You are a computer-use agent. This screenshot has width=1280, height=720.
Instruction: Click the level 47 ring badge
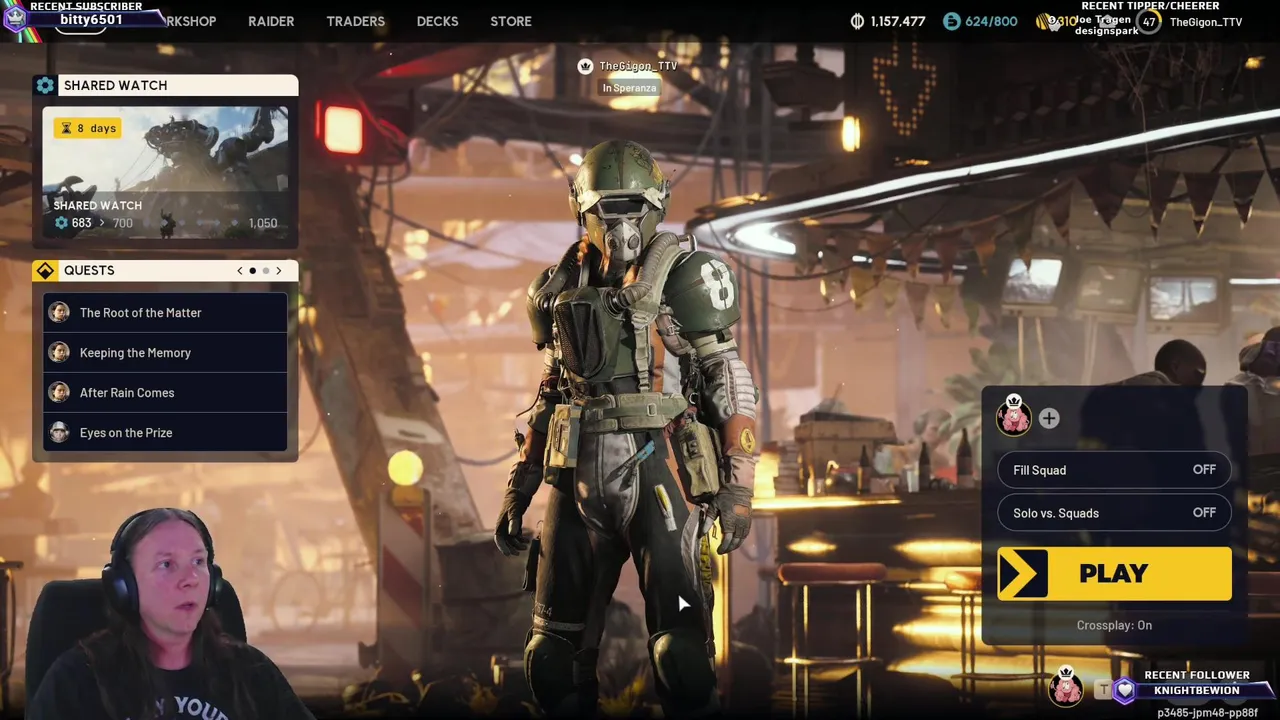click(1149, 21)
